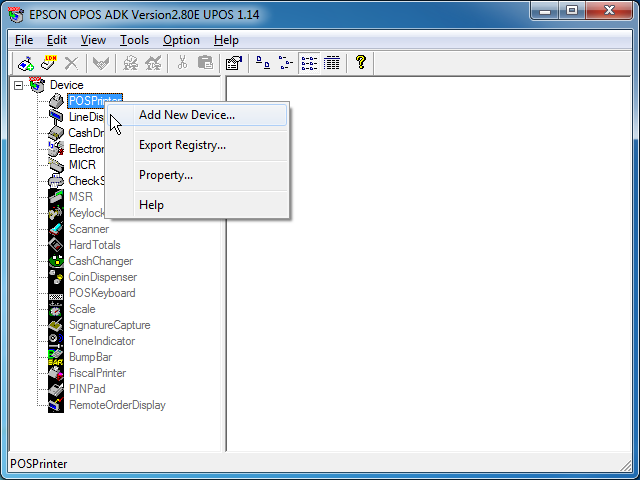Choose Help from the context menu
640x480 pixels.
click(197, 205)
